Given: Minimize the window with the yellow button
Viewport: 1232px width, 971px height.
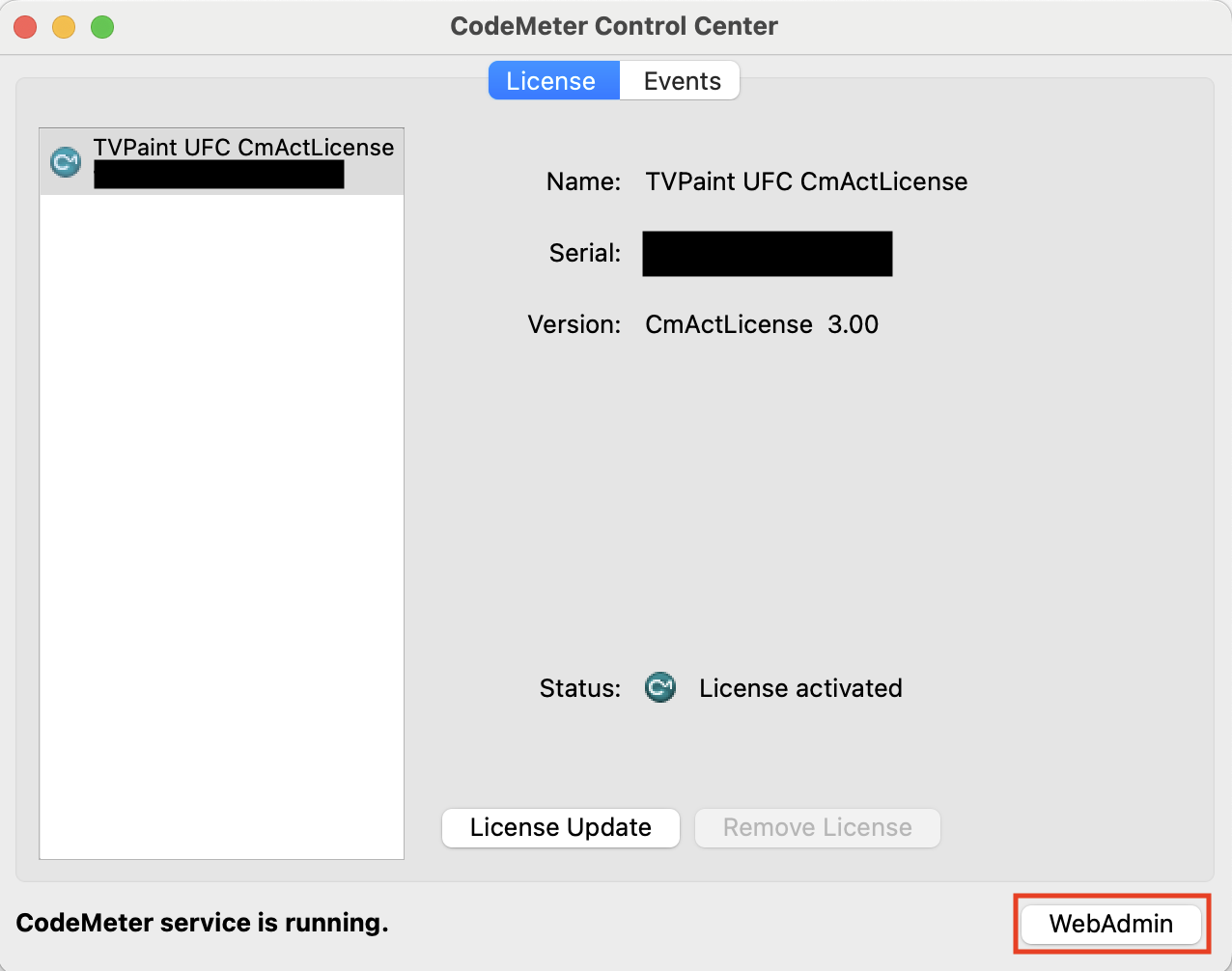Looking at the screenshot, I should [x=64, y=27].
